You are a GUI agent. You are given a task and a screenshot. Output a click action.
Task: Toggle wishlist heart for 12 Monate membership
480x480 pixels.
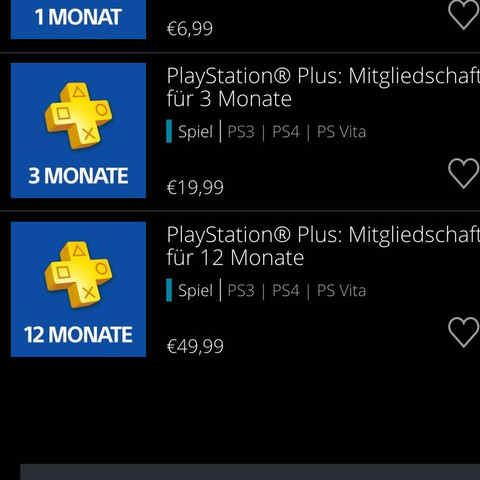tap(464, 332)
